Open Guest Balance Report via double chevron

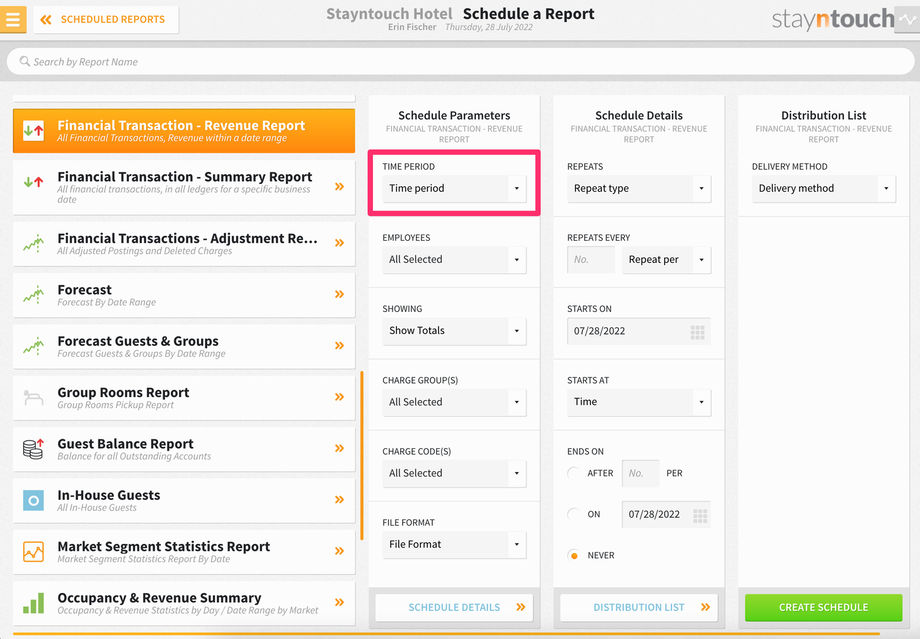339,448
